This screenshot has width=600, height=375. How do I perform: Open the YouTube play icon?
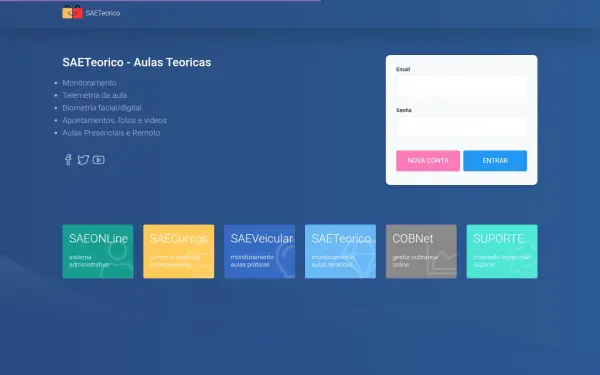pos(98,160)
